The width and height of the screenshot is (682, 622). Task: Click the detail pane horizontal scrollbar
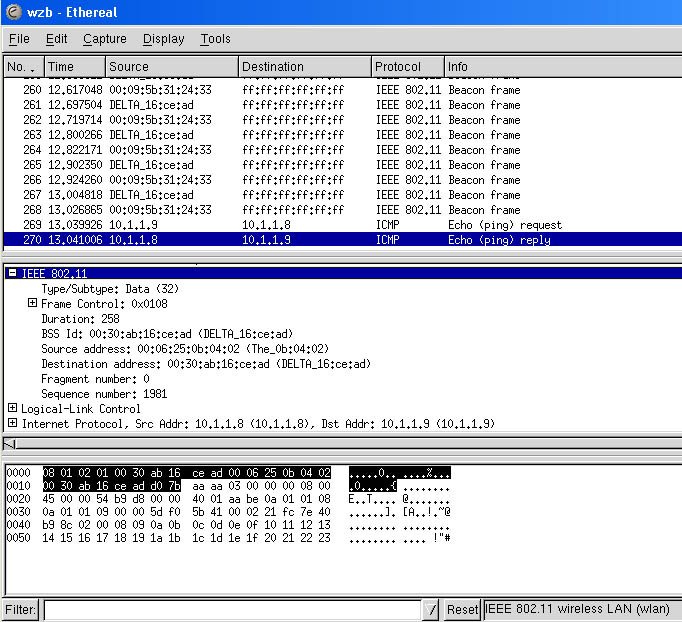(x=348, y=444)
